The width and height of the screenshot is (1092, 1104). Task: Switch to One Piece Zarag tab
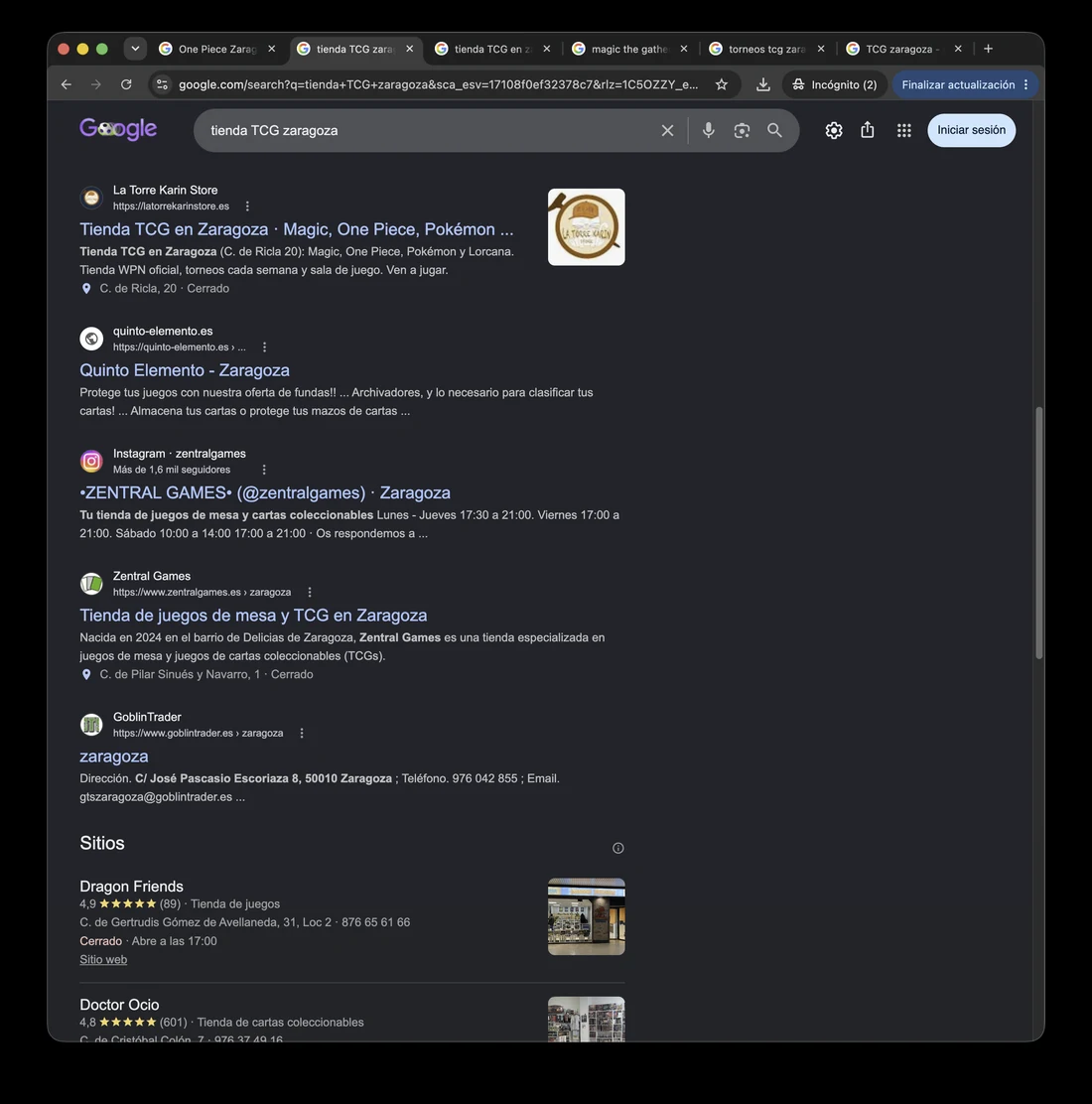(216, 49)
